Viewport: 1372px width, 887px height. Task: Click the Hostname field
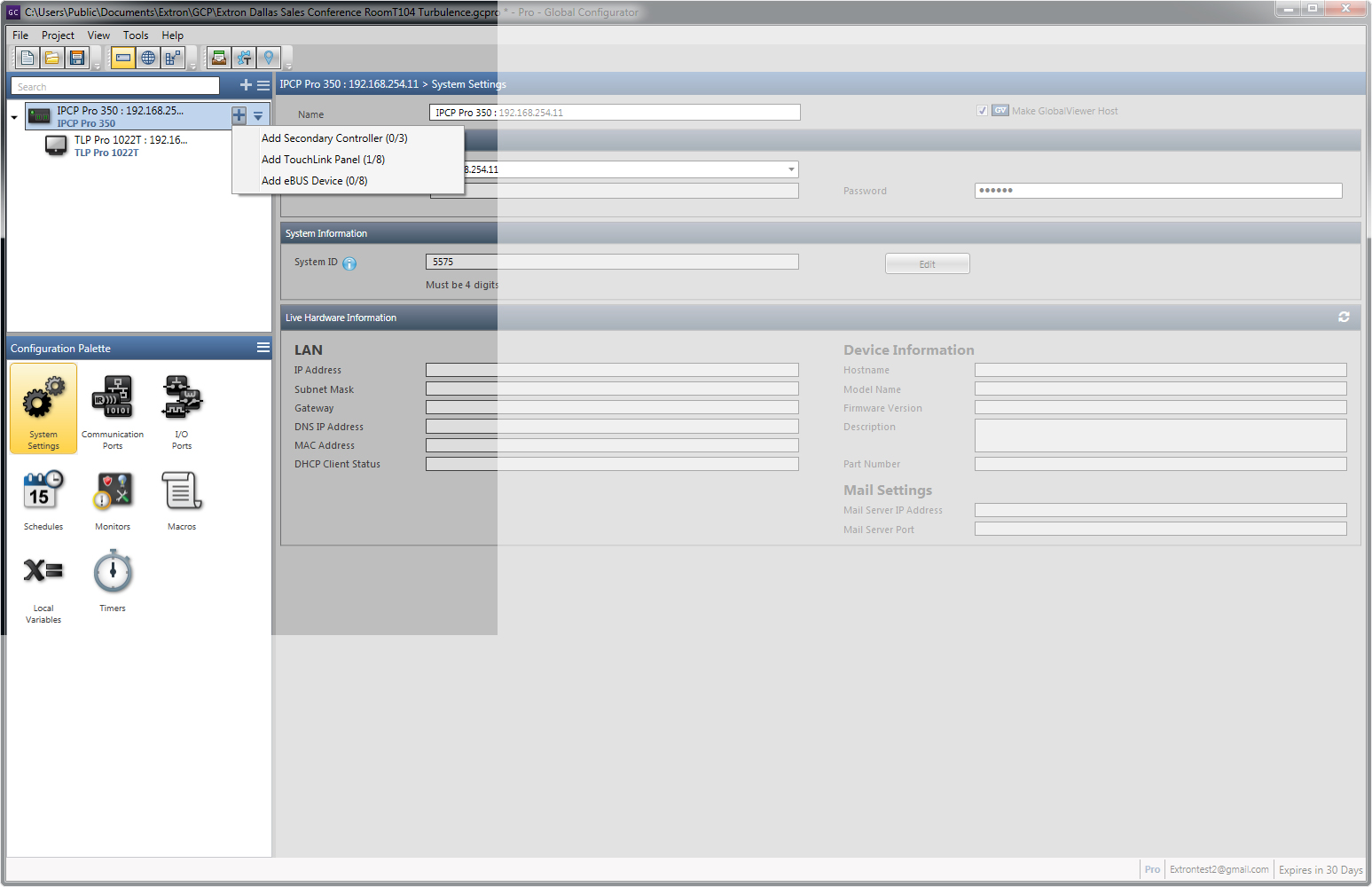point(1160,370)
